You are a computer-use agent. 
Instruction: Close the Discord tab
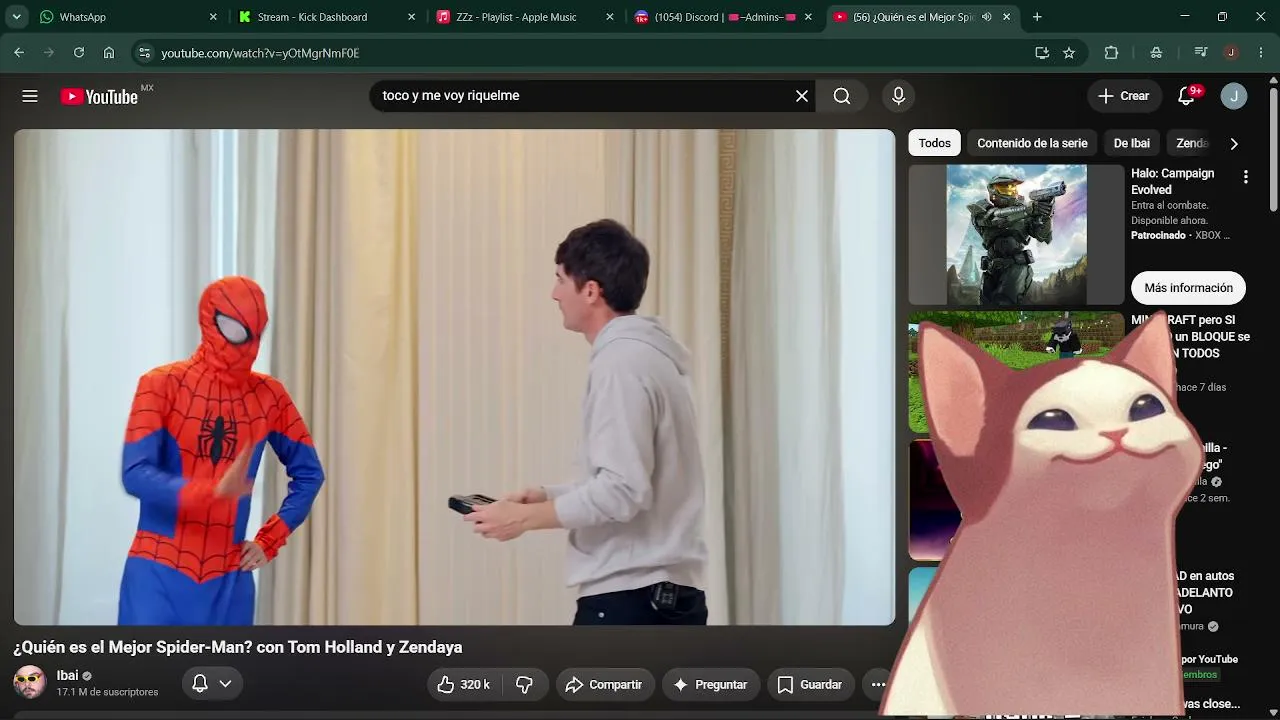click(x=808, y=17)
